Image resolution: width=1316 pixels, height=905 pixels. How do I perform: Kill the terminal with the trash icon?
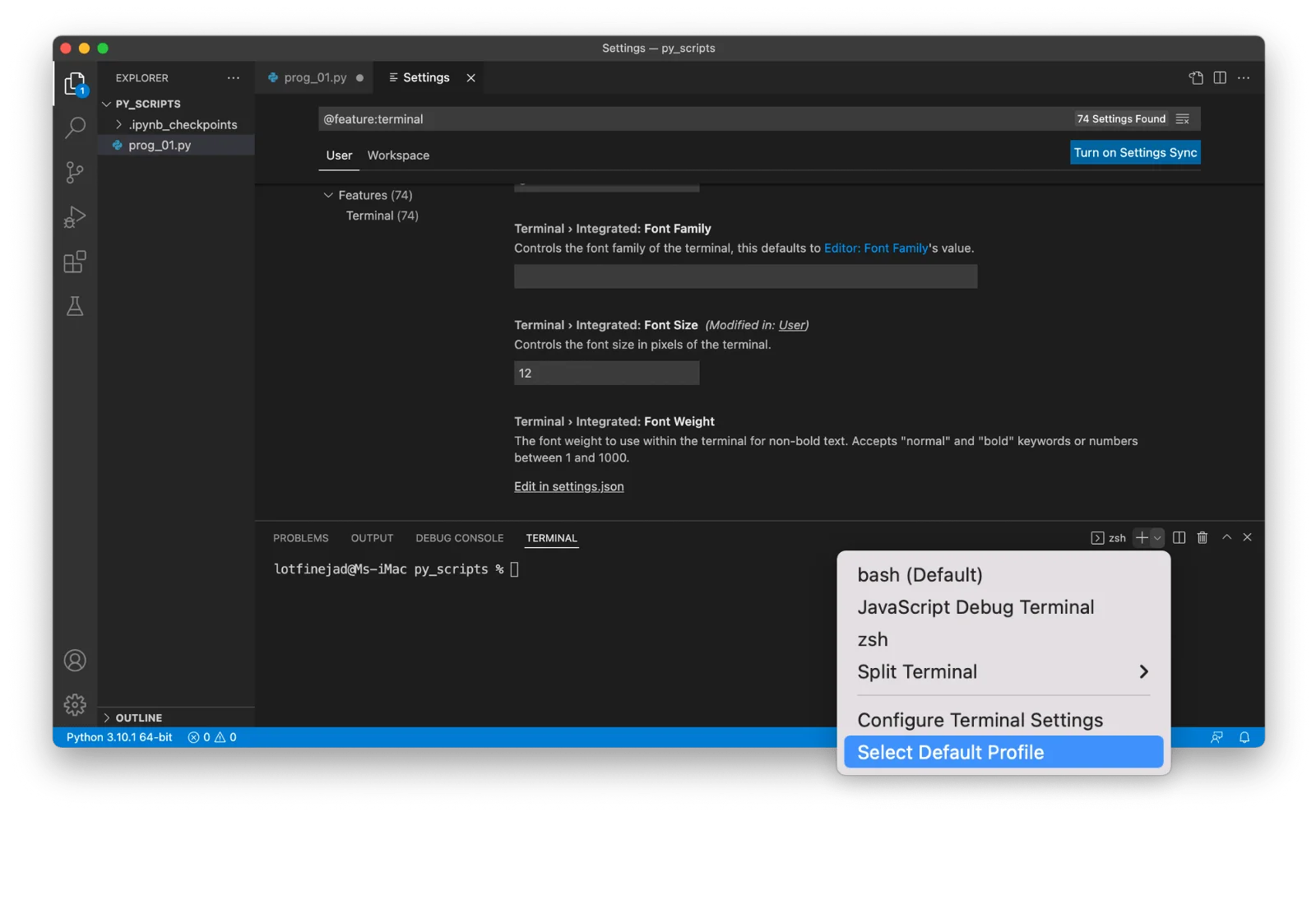(x=1202, y=537)
